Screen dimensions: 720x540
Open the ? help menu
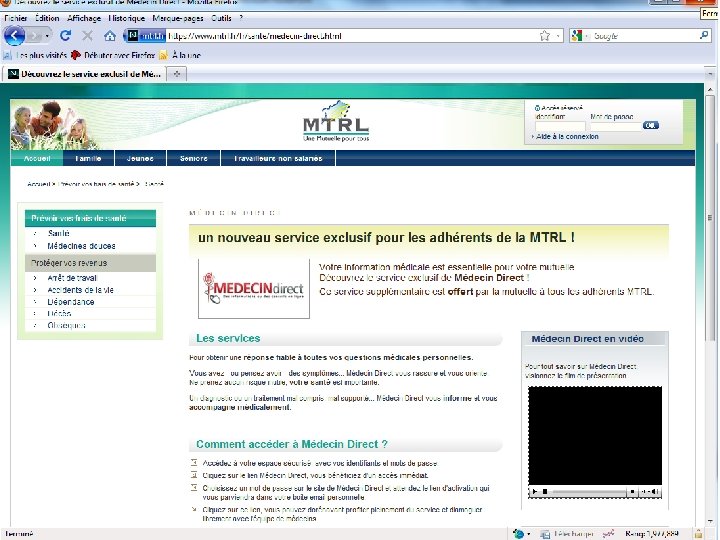[x=241, y=18]
